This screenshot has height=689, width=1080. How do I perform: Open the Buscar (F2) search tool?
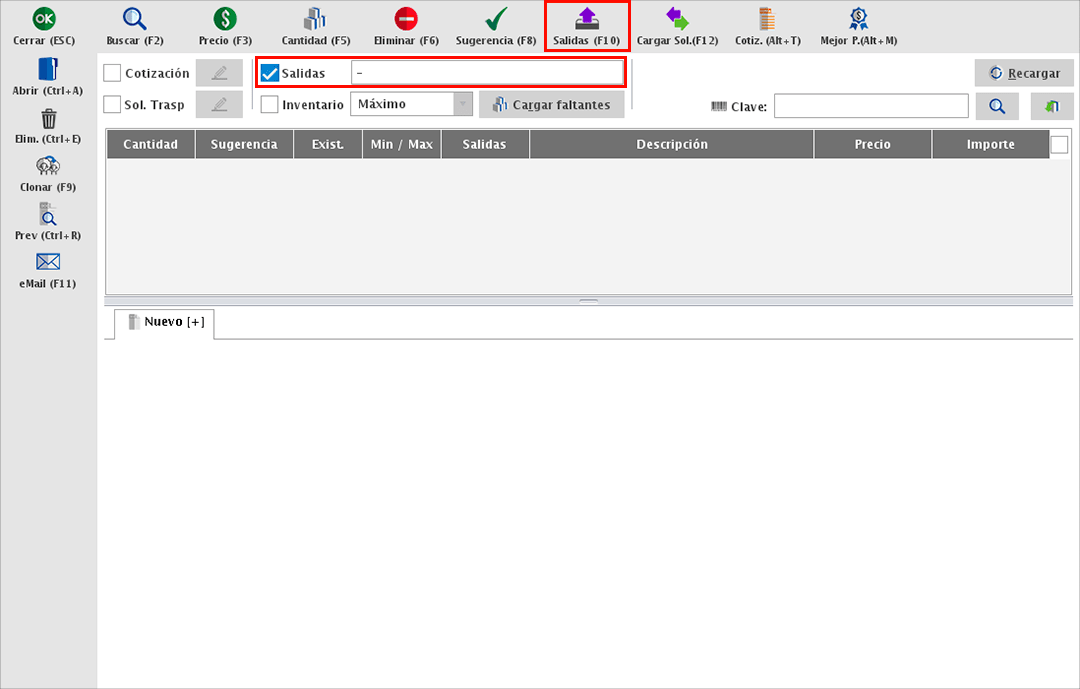click(x=134, y=19)
